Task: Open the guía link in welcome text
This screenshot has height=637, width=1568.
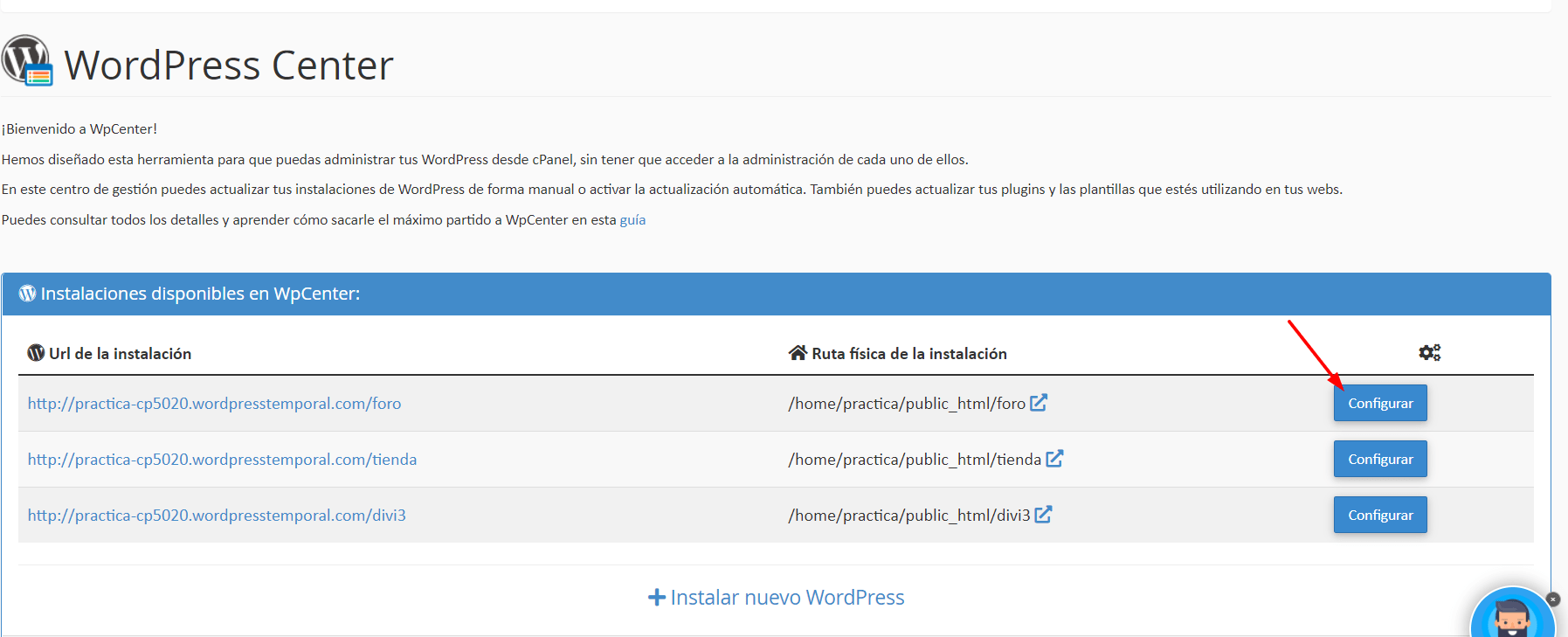Action: pyautogui.click(x=632, y=220)
